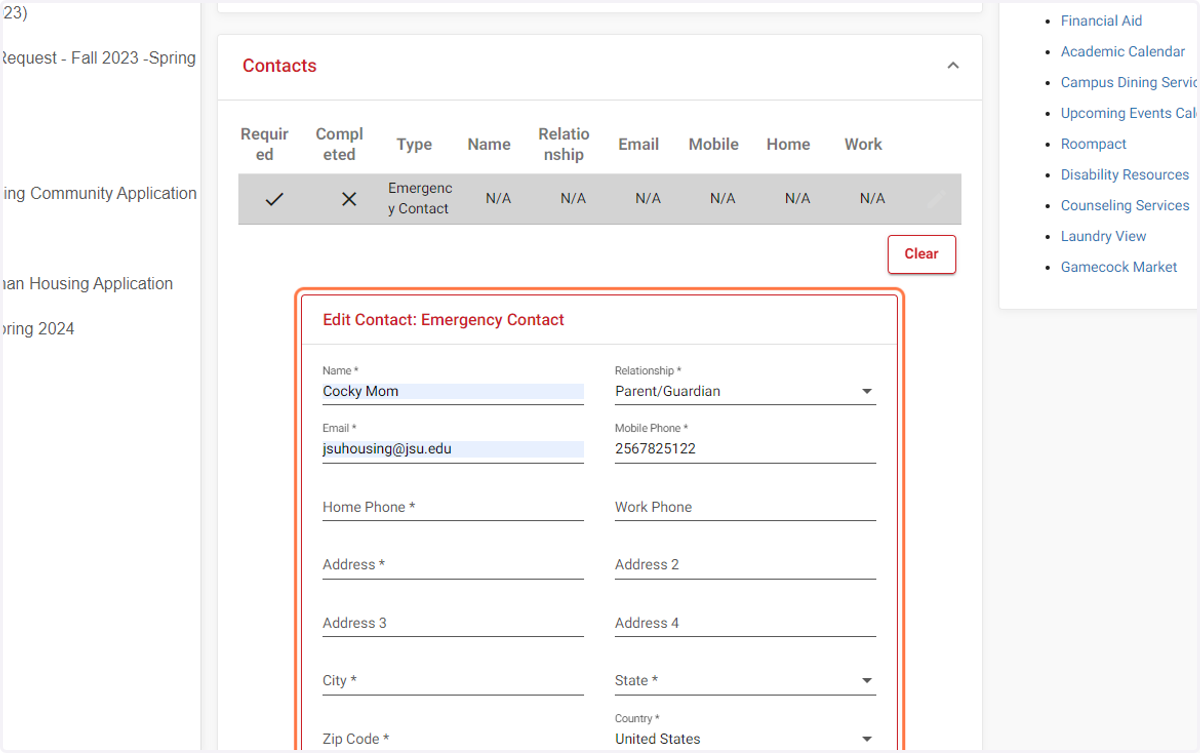Open the State dropdown
Image resolution: width=1200 pixels, height=753 pixels.
(x=745, y=681)
